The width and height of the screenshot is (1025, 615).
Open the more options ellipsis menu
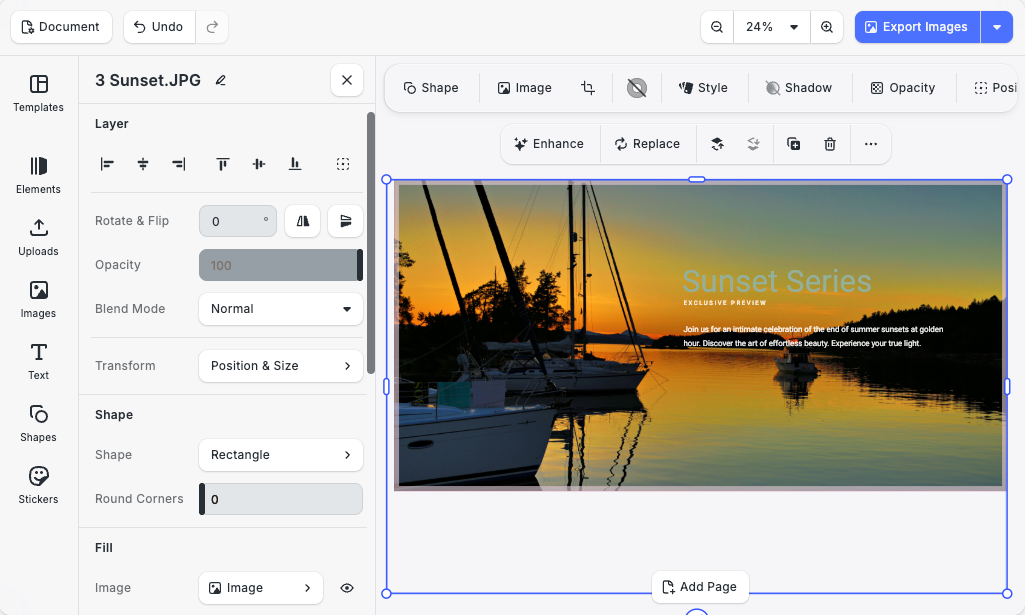[871, 144]
